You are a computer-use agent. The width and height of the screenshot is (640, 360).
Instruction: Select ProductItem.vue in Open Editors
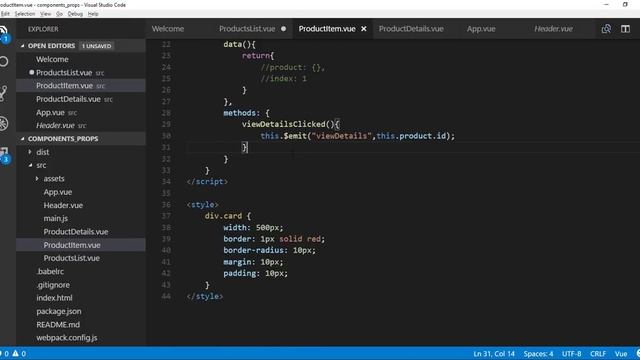[x=81, y=86]
